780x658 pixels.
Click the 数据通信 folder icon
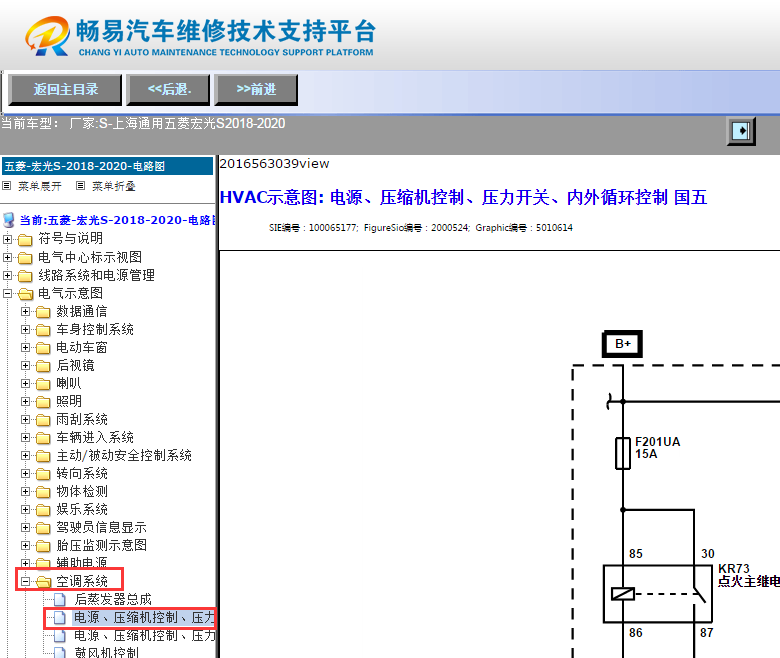pos(43,312)
